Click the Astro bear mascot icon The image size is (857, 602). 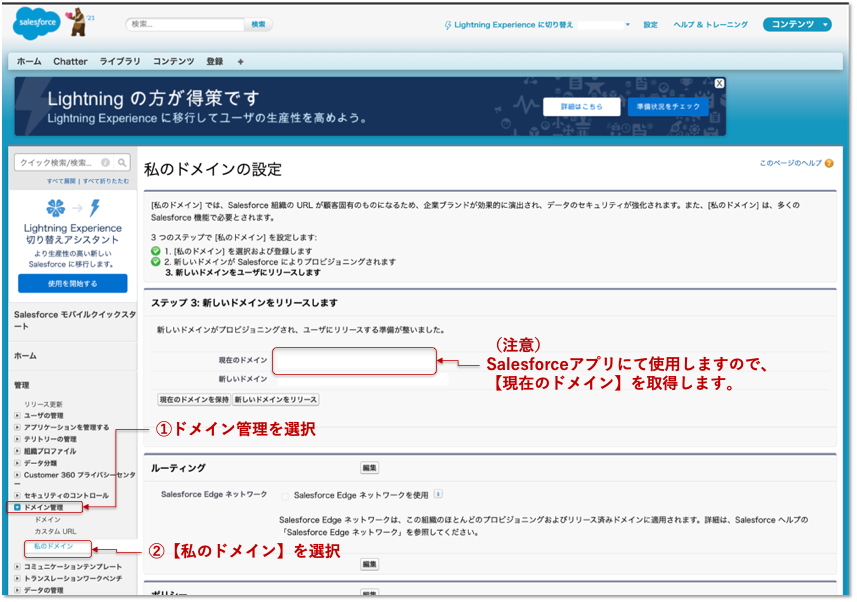click(x=78, y=22)
